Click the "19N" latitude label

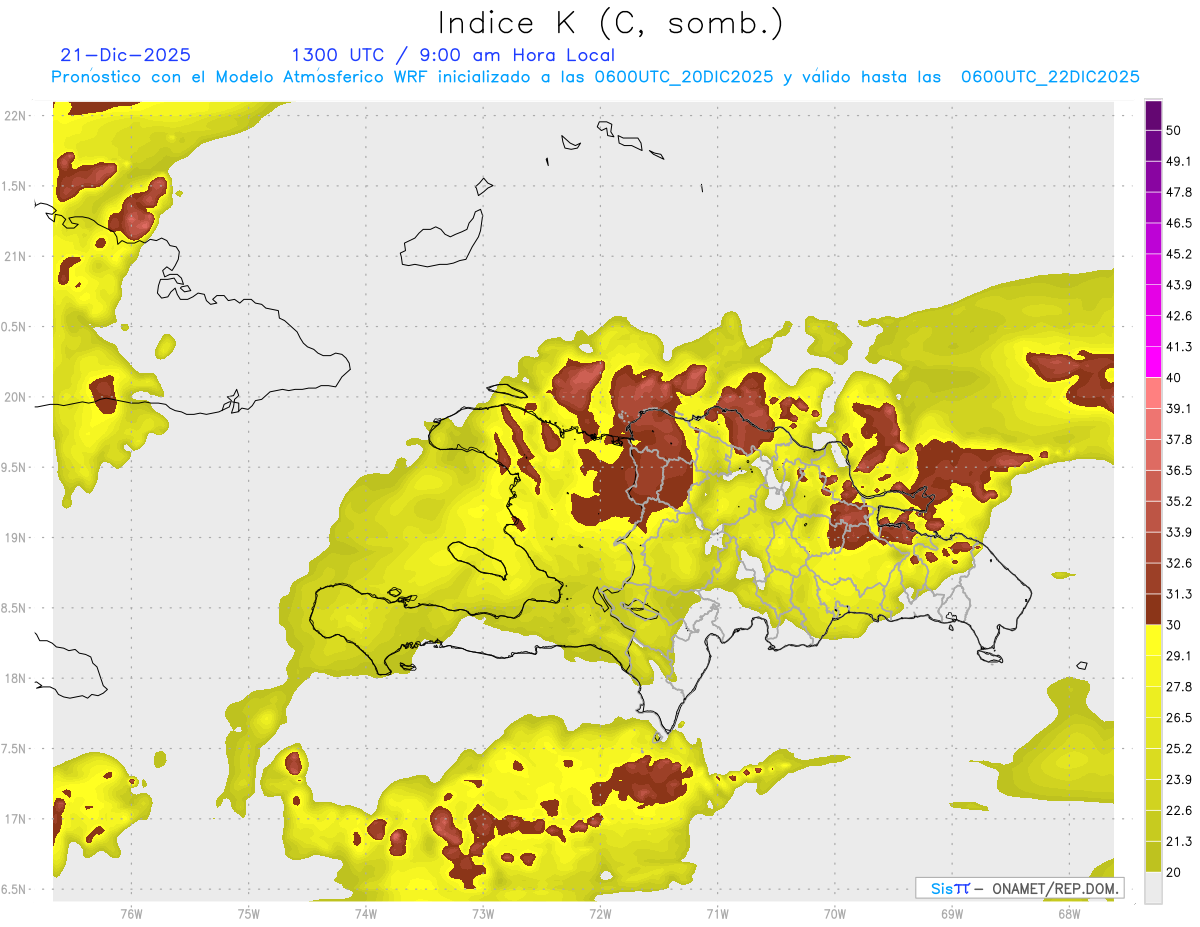point(16,537)
